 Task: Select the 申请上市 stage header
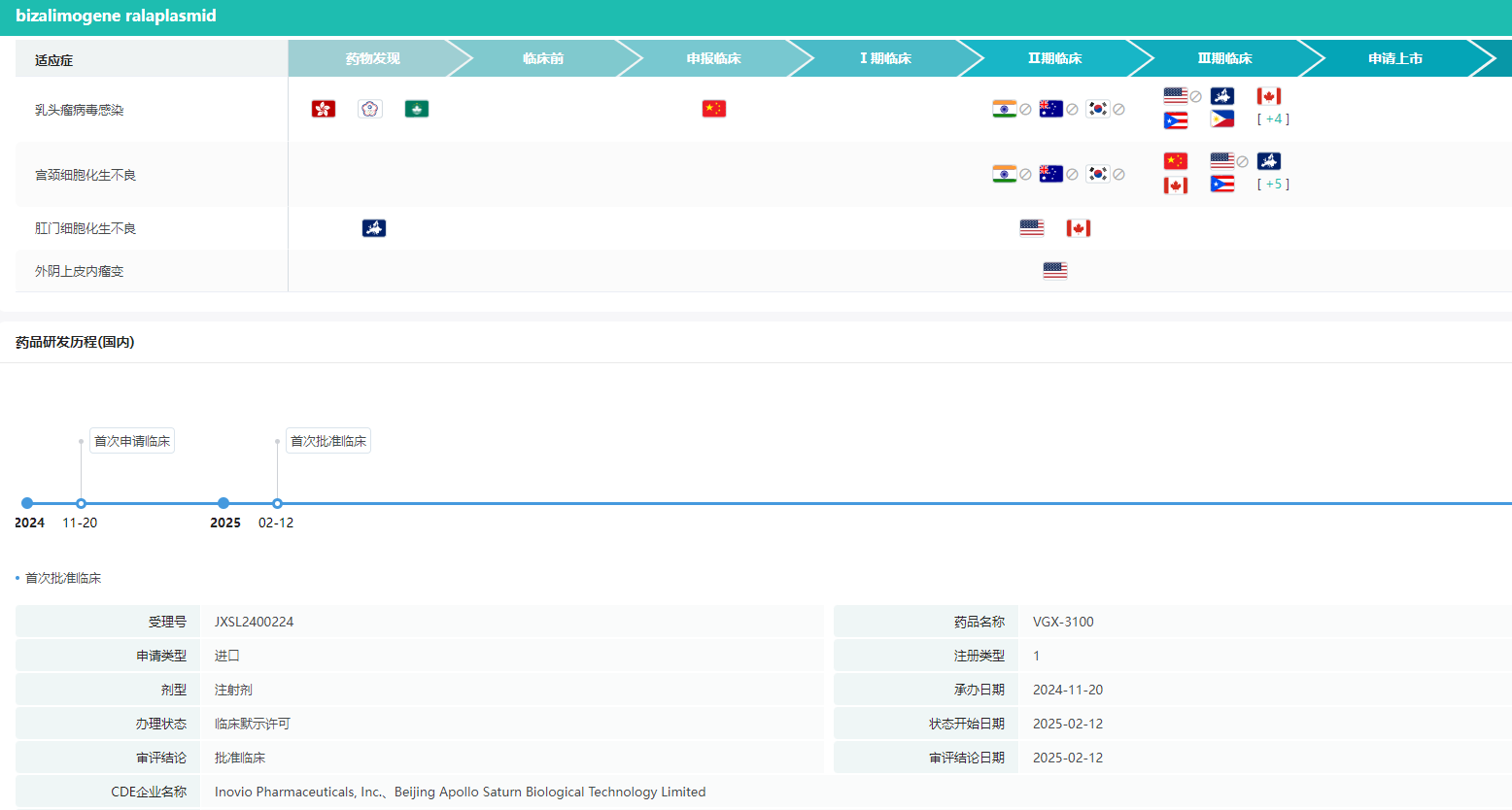pos(1395,58)
